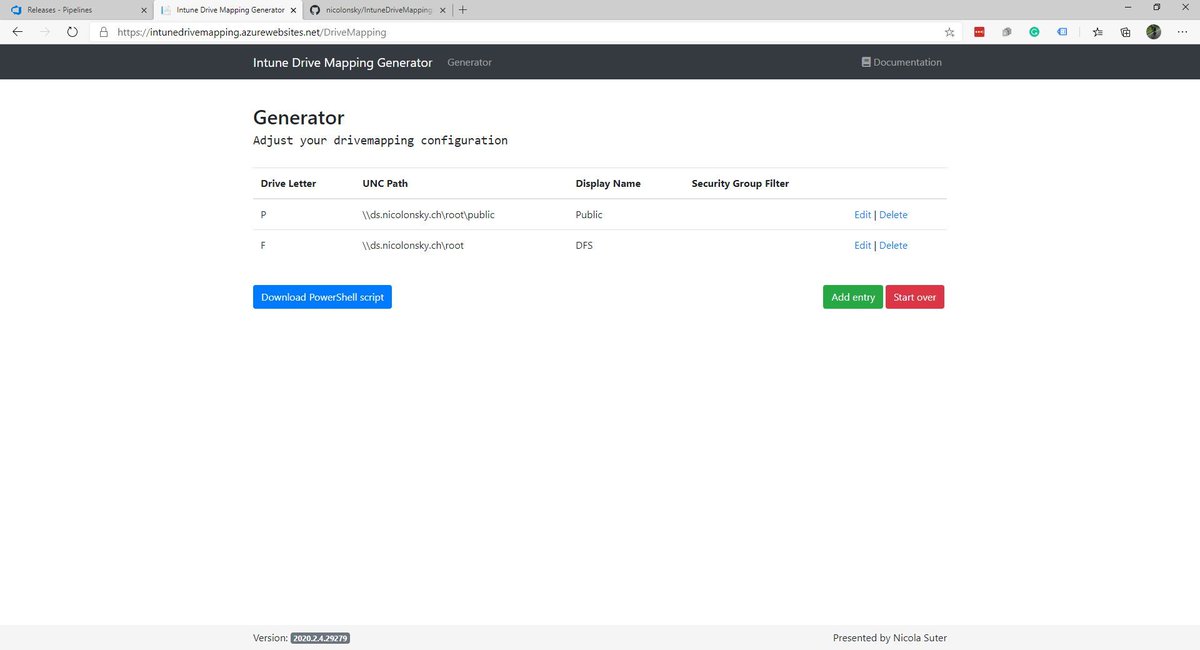Screen dimensions: 1200x650
Task: Reload the current page
Action: [72, 32]
